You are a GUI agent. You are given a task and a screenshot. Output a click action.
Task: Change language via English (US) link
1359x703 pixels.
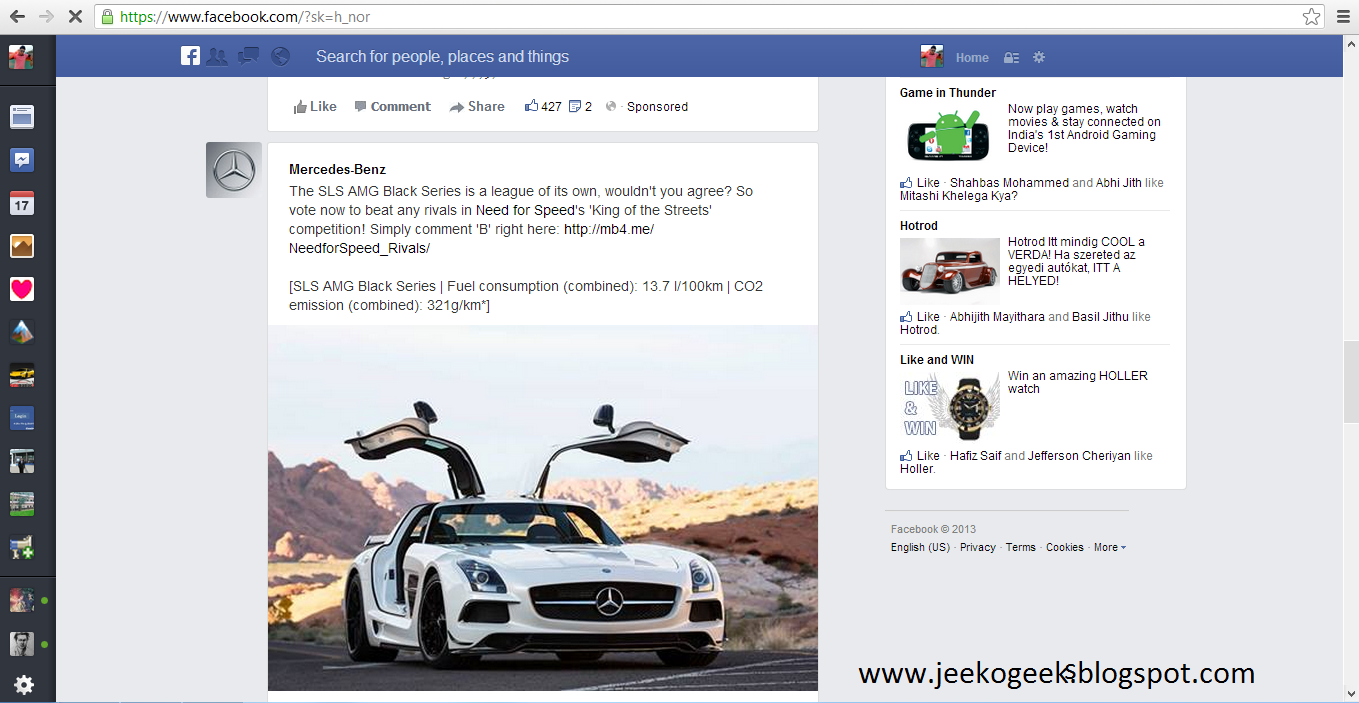(x=920, y=547)
